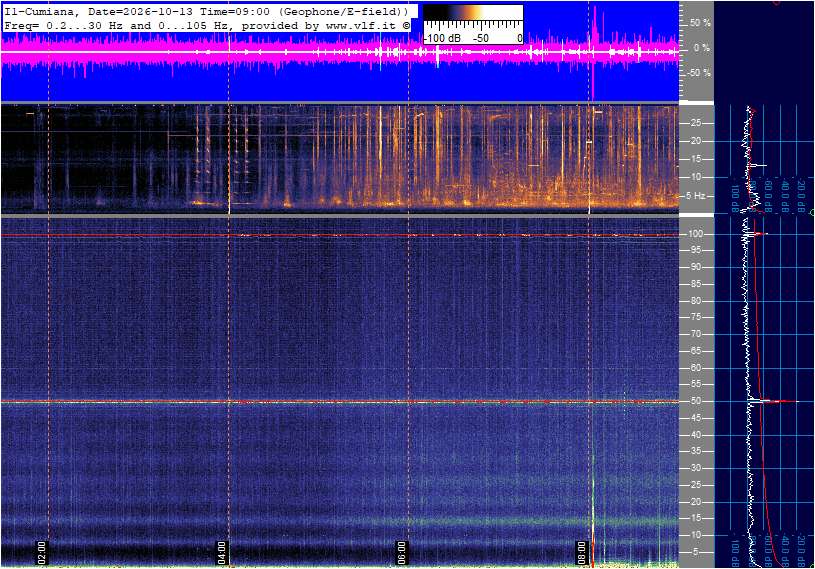This screenshot has width=815, height=569.
Task: Select the 90 frequency axis label
Action: [695, 267]
